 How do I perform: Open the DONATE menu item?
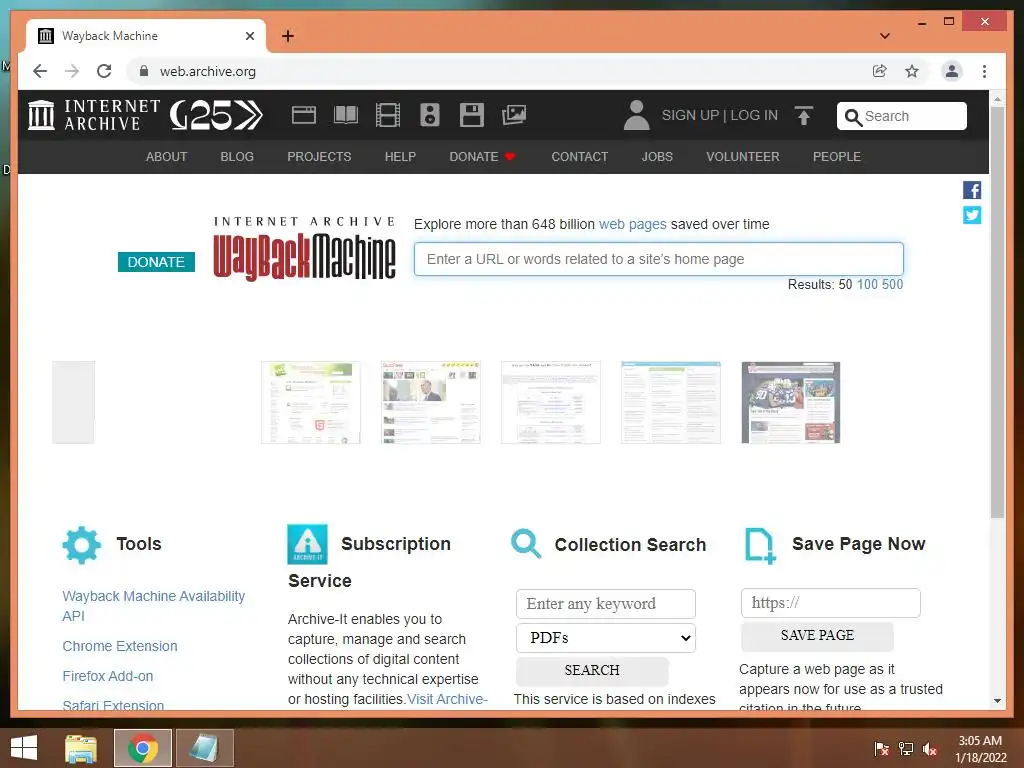[483, 157]
